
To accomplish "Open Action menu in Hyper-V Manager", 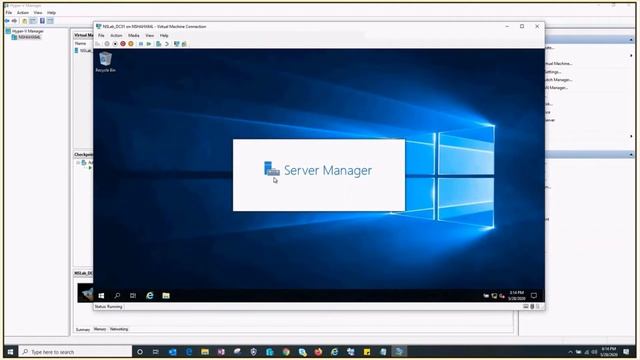I will click(x=23, y=13).
